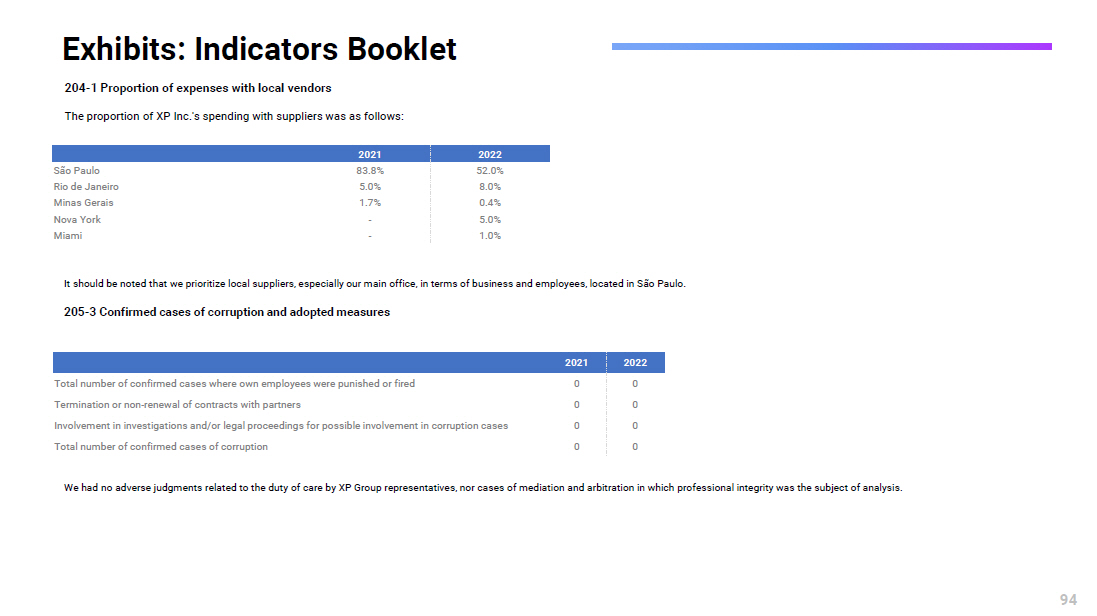This screenshot has width=1097, height=616.
Task: Click the 2021 header in the corruption table
Action: [x=576, y=363]
